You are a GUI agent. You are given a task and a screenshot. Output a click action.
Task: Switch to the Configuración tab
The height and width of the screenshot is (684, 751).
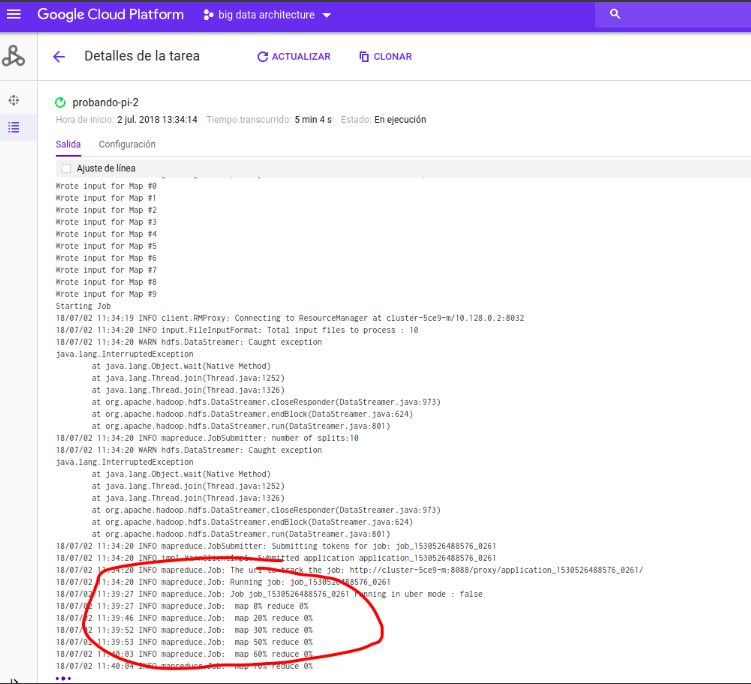tap(127, 144)
